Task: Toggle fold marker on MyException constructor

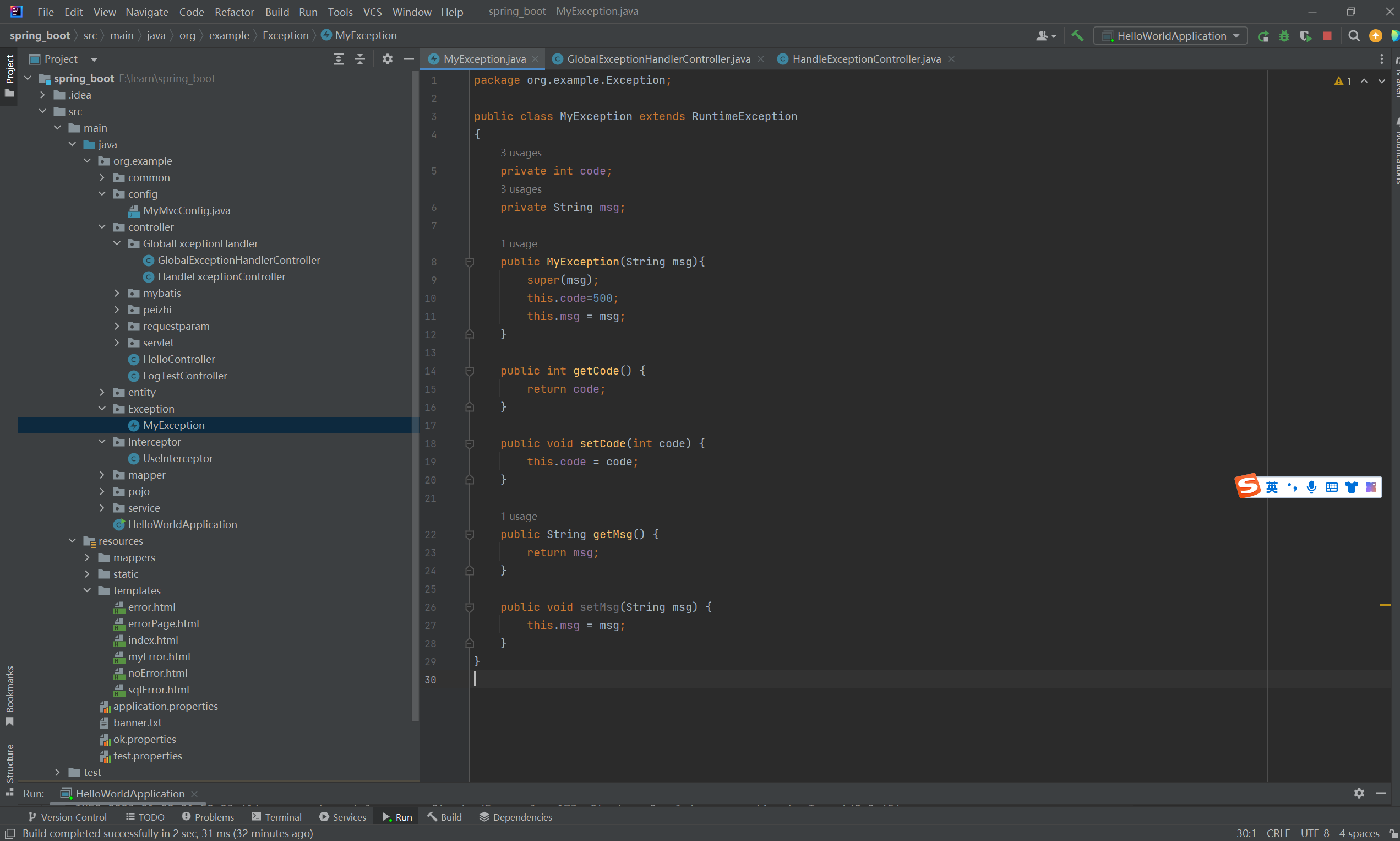Action: (x=470, y=262)
